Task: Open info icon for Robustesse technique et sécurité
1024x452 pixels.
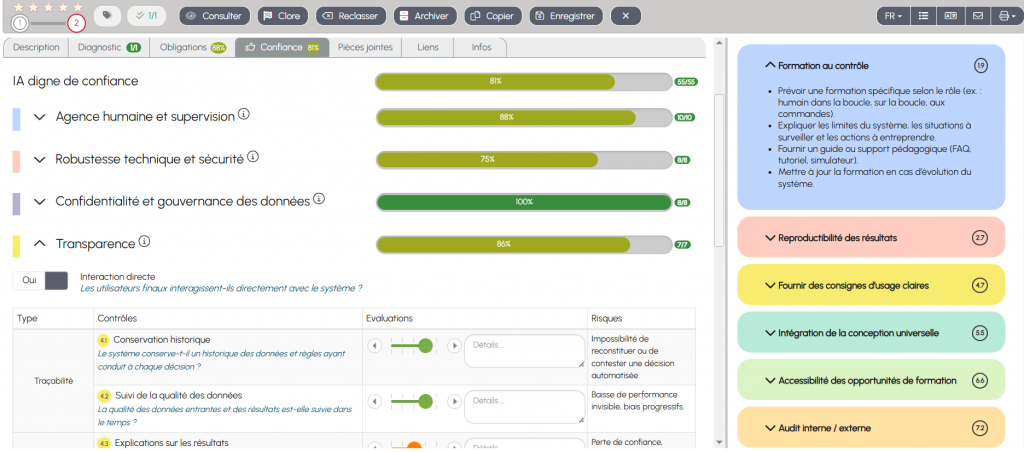Action: 253,157
